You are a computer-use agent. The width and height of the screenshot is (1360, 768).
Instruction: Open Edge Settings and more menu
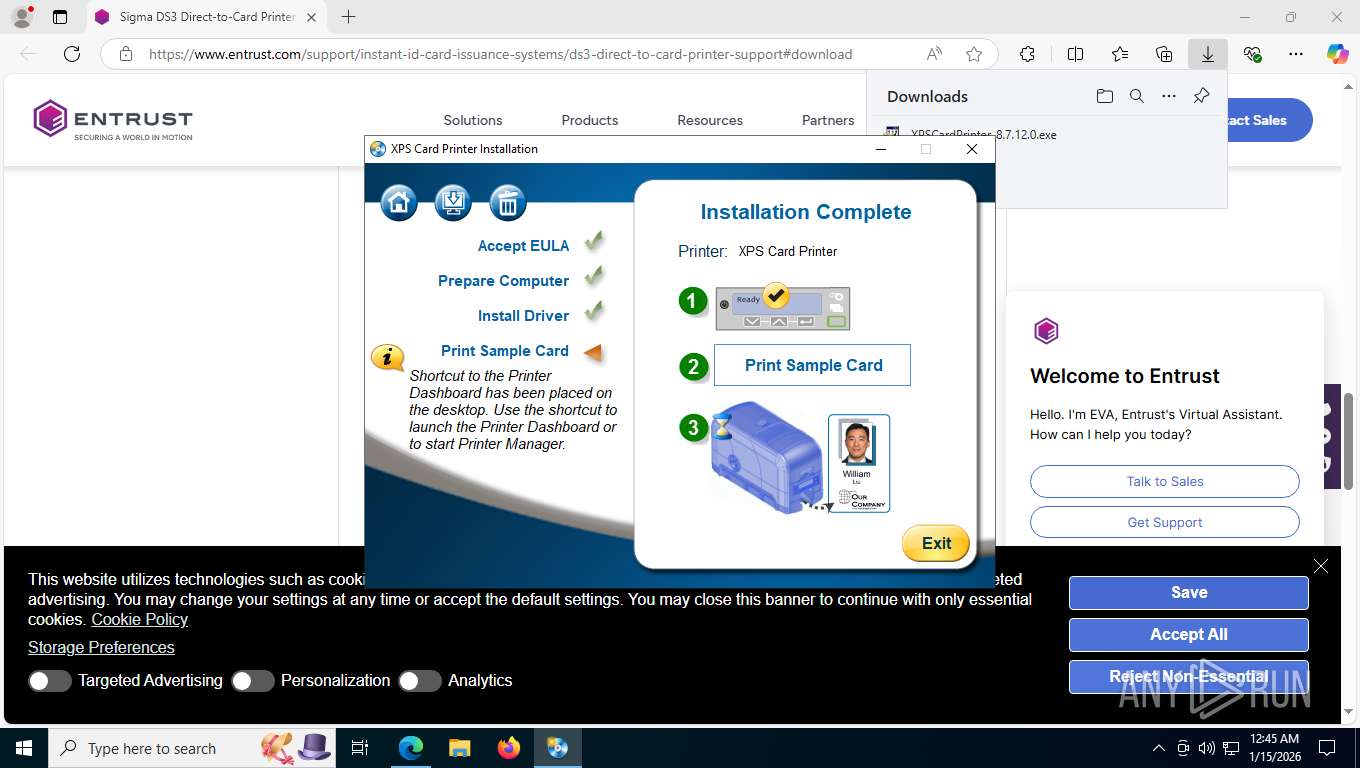pyautogui.click(x=1296, y=54)
